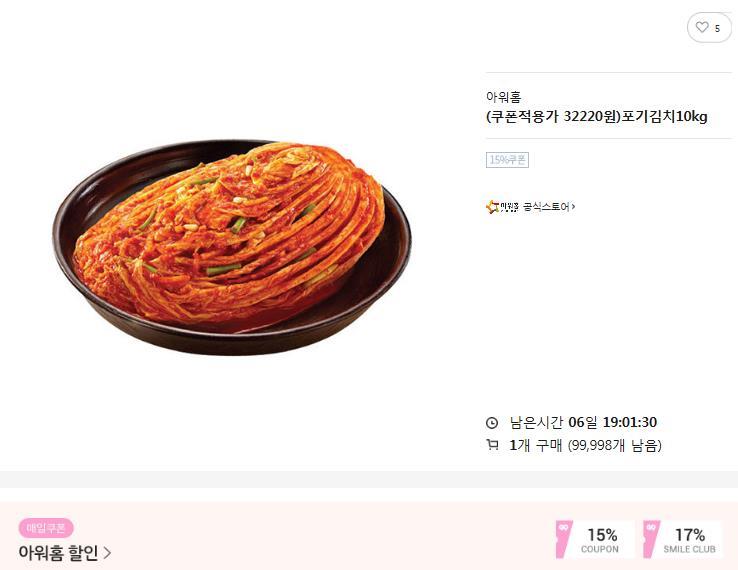Click the chevron after 공식스토어
738x570 pixels.
point(573,207)
